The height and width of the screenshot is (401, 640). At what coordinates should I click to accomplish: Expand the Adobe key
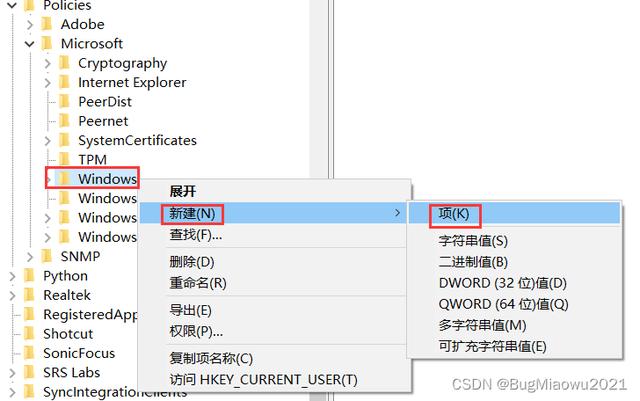(30, 25)
